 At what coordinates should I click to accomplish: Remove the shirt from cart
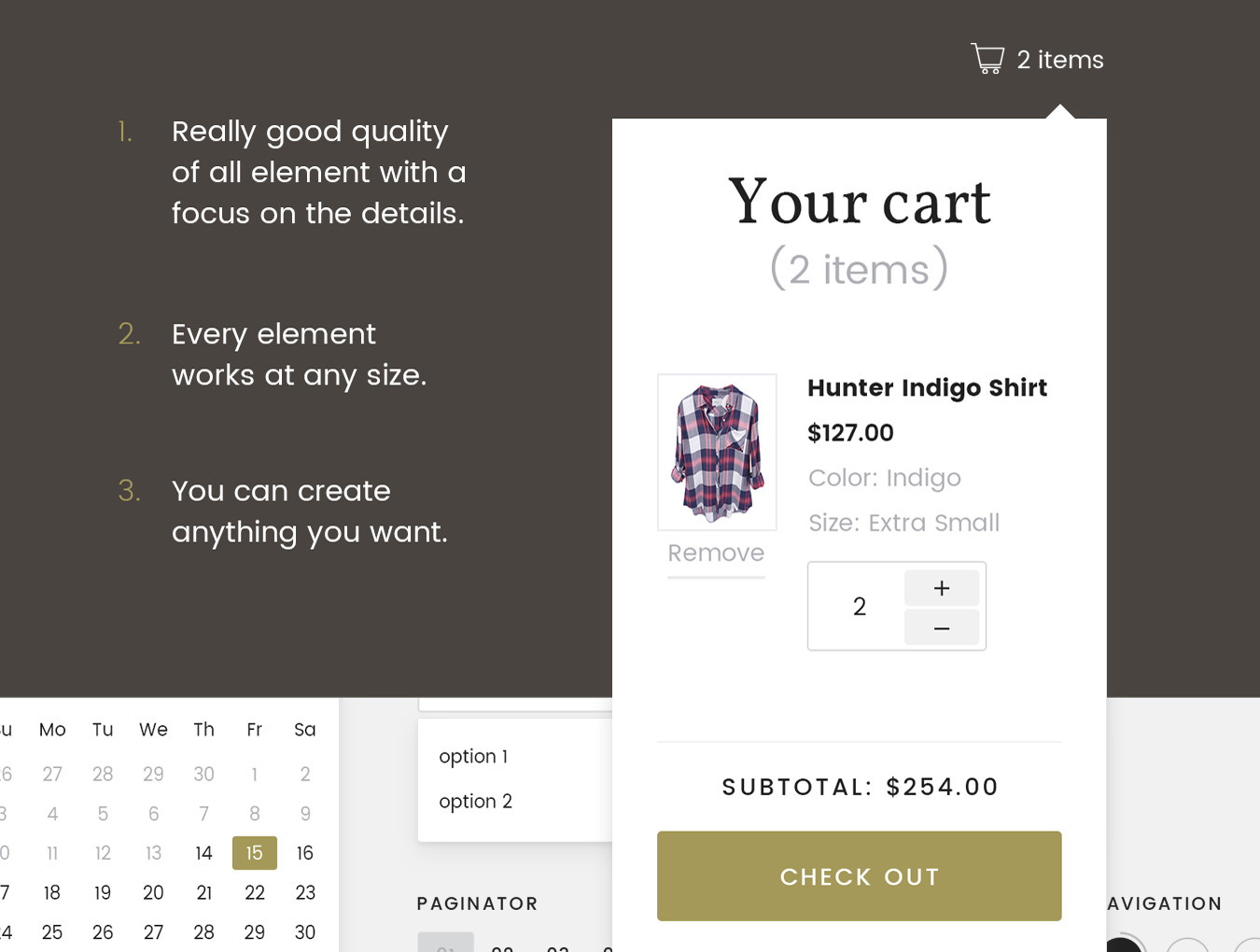[x=716, y=553]
